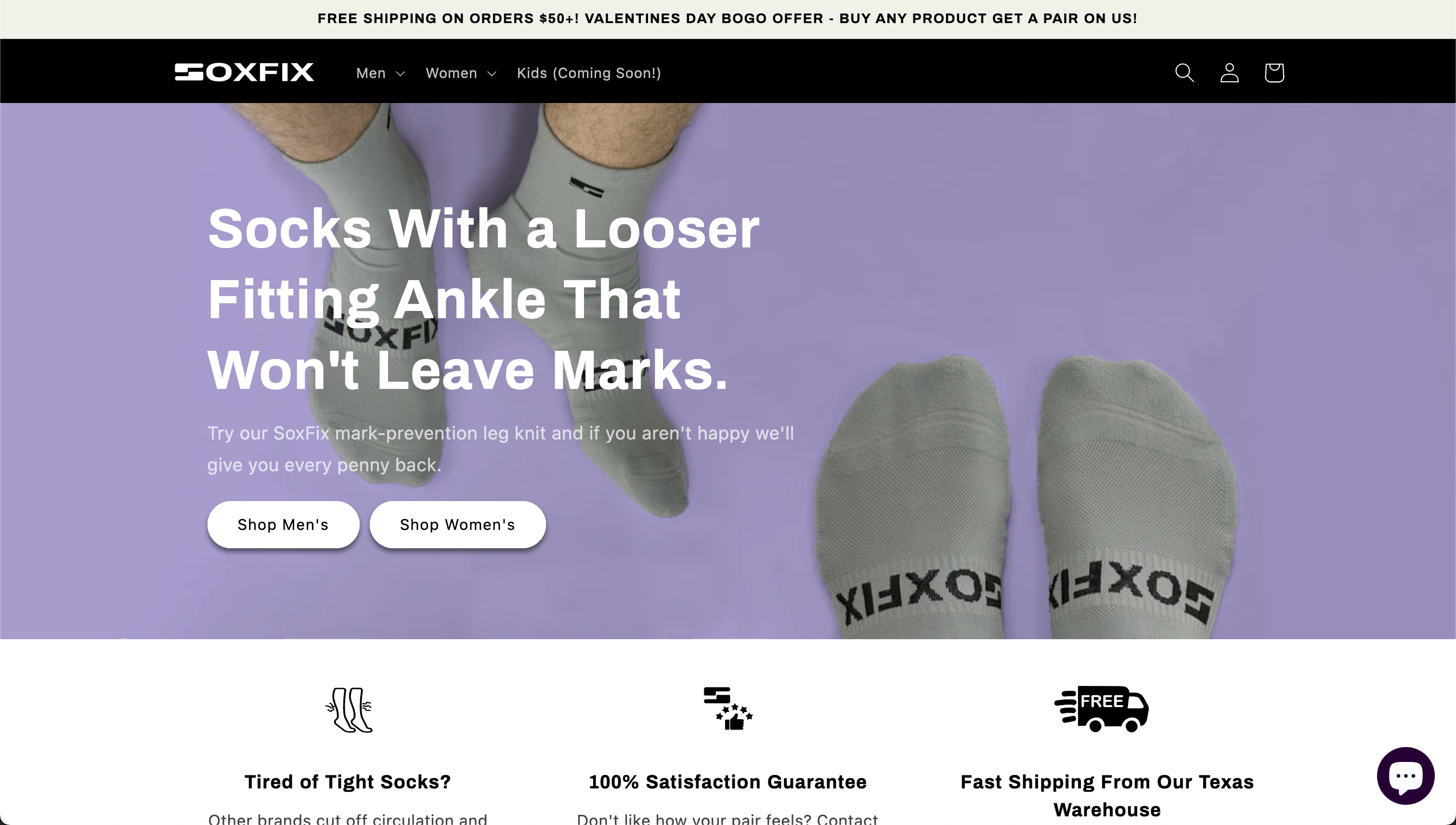Open the account login icon
Image resolution: width=1456 pixels, height=825 pixels.
coord(1229,73)
